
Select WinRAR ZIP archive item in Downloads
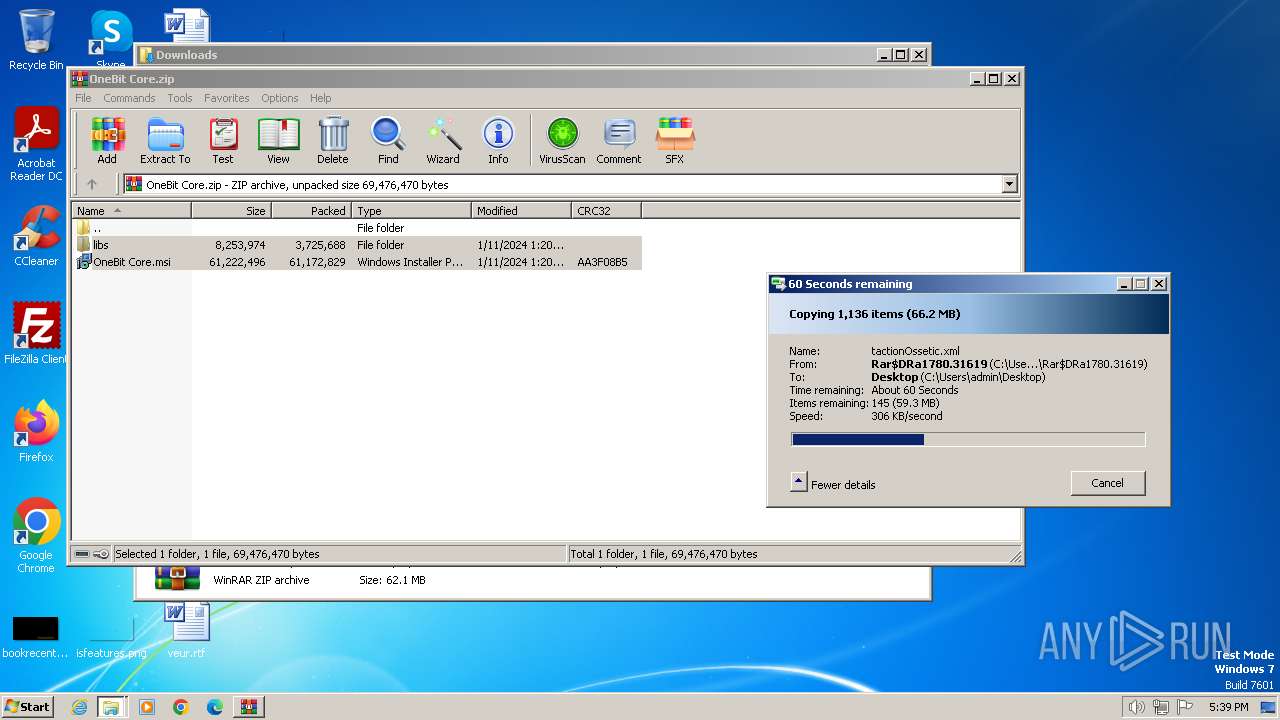tap(290, 579)
